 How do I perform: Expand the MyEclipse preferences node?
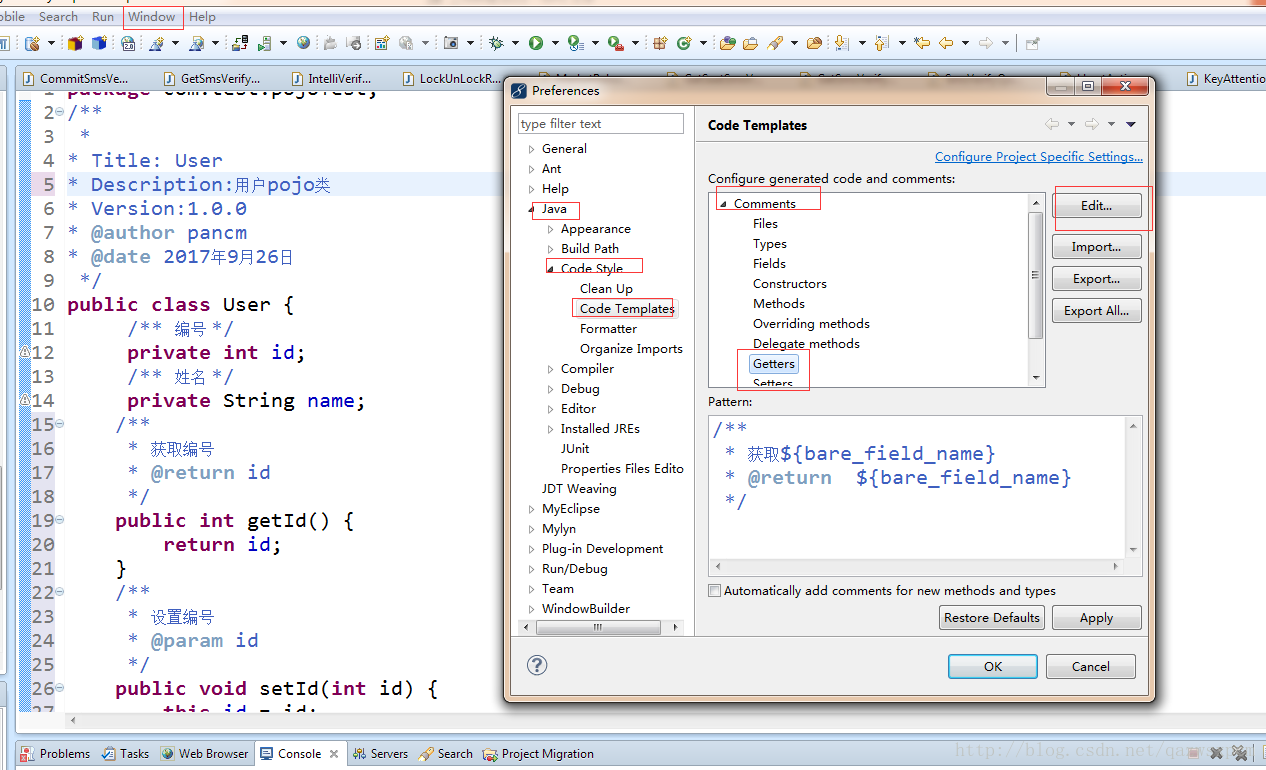point(532,509)
